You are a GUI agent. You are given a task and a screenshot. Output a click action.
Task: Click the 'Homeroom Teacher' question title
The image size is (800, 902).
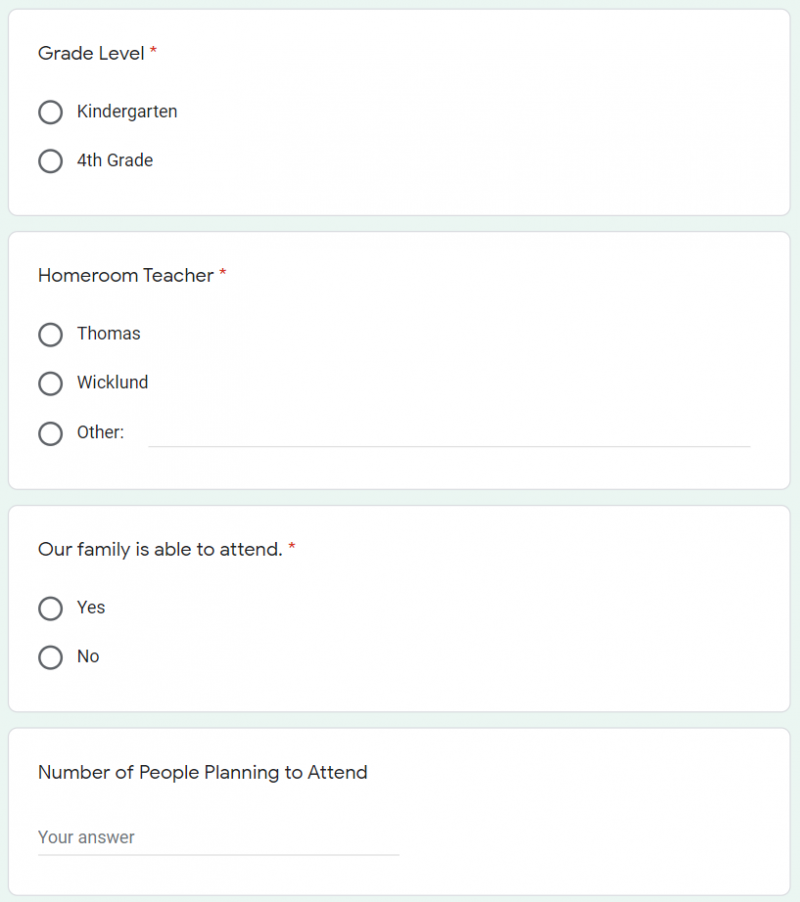(125, 276)
